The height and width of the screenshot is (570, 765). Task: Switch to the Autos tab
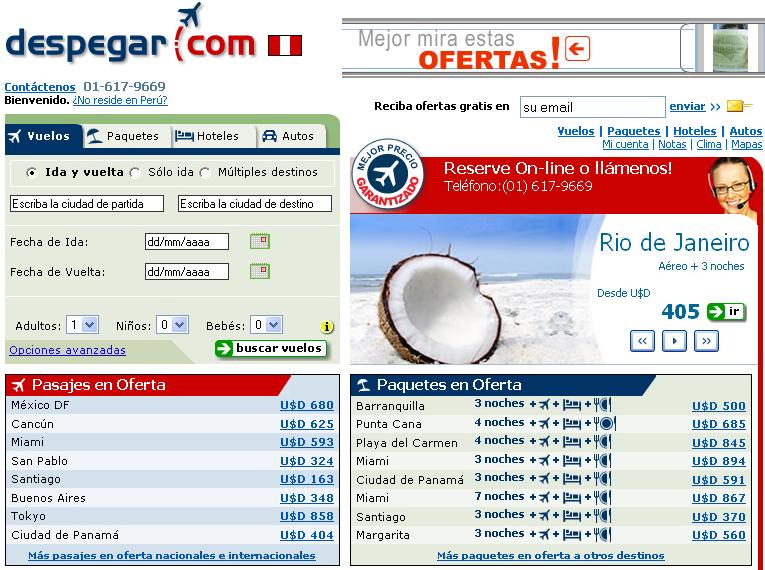(x=290, y=136)
